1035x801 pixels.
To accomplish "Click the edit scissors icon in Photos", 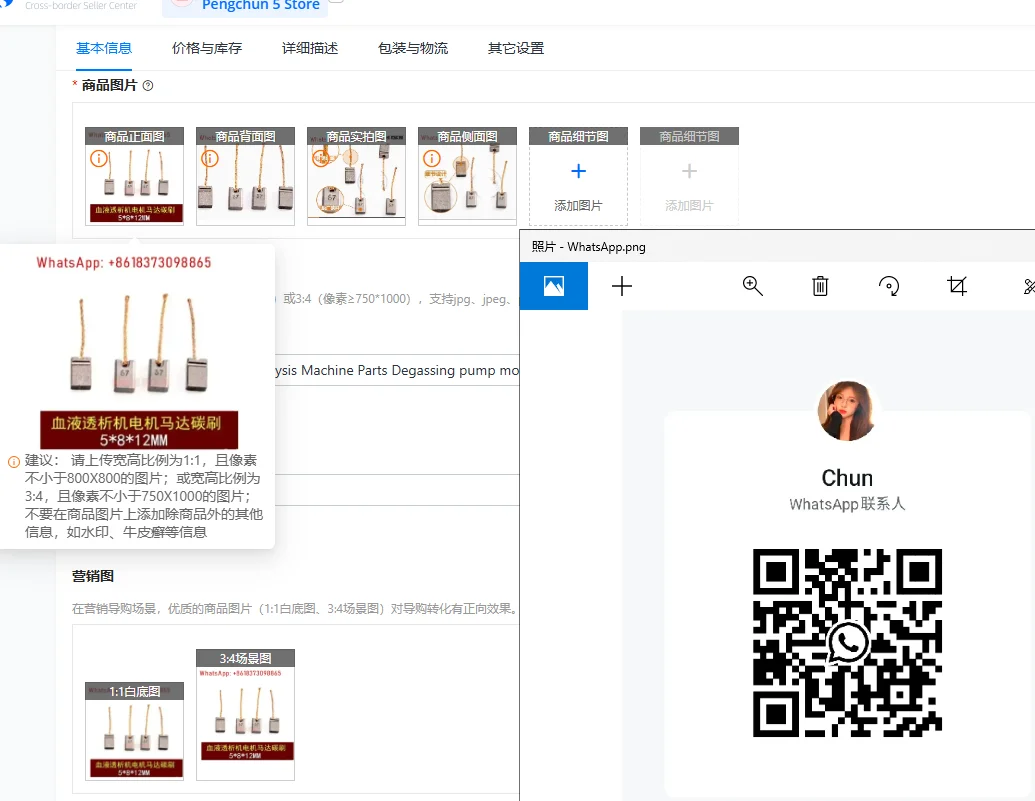I will click(x=1028, y=286).
